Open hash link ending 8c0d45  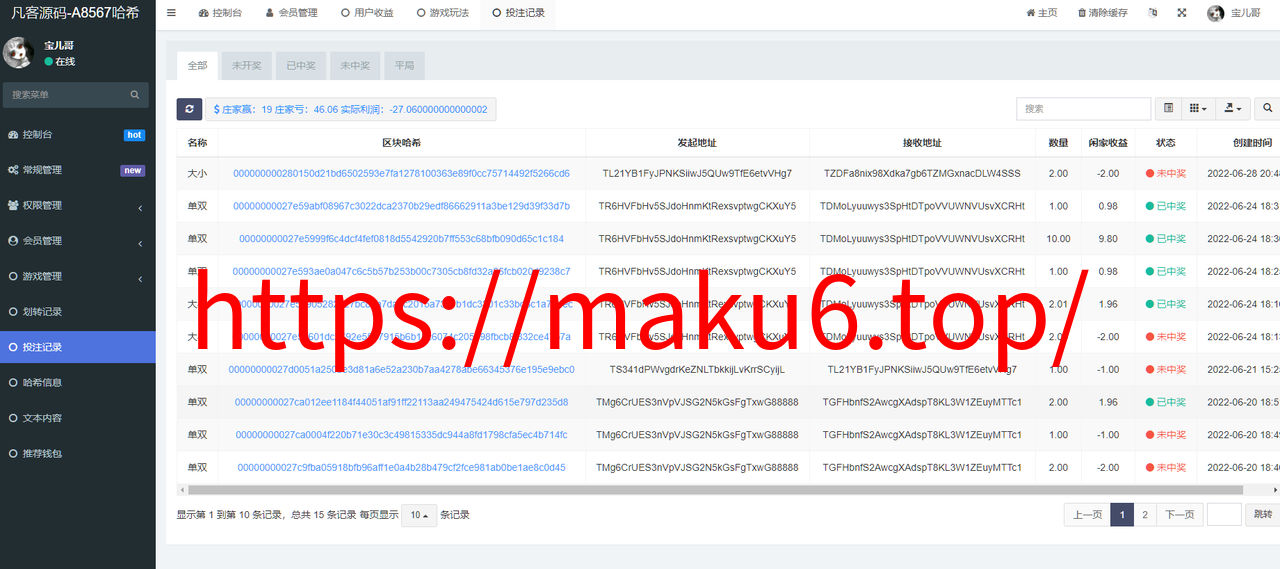[x=401, y=467]
